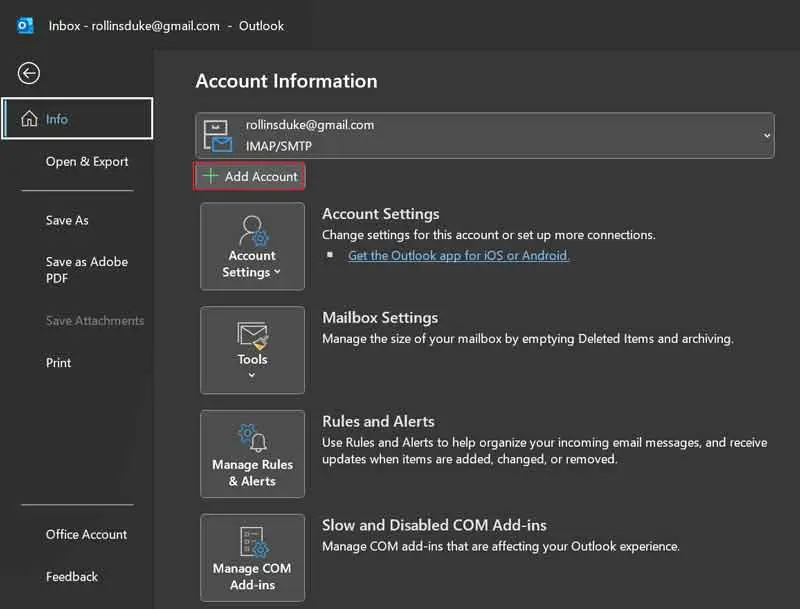The image size is (800, 609).
Task: Click the Account Information heading
Action: [x=287, y=82]
